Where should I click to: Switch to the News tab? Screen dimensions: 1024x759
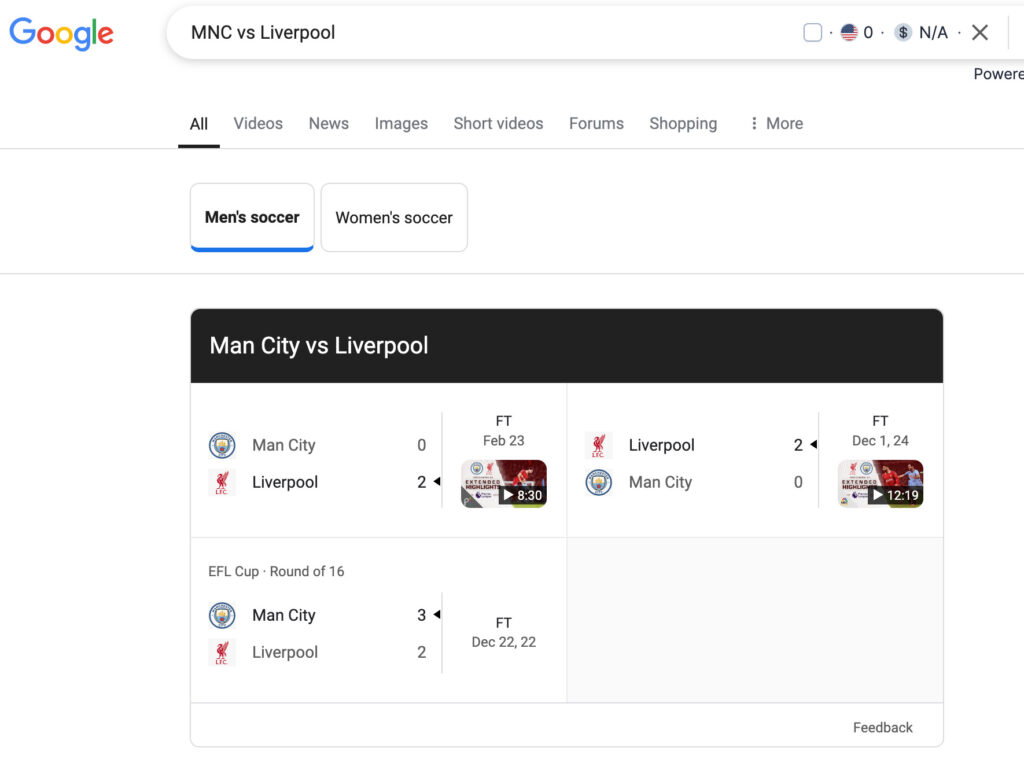(x=328, y=123)
